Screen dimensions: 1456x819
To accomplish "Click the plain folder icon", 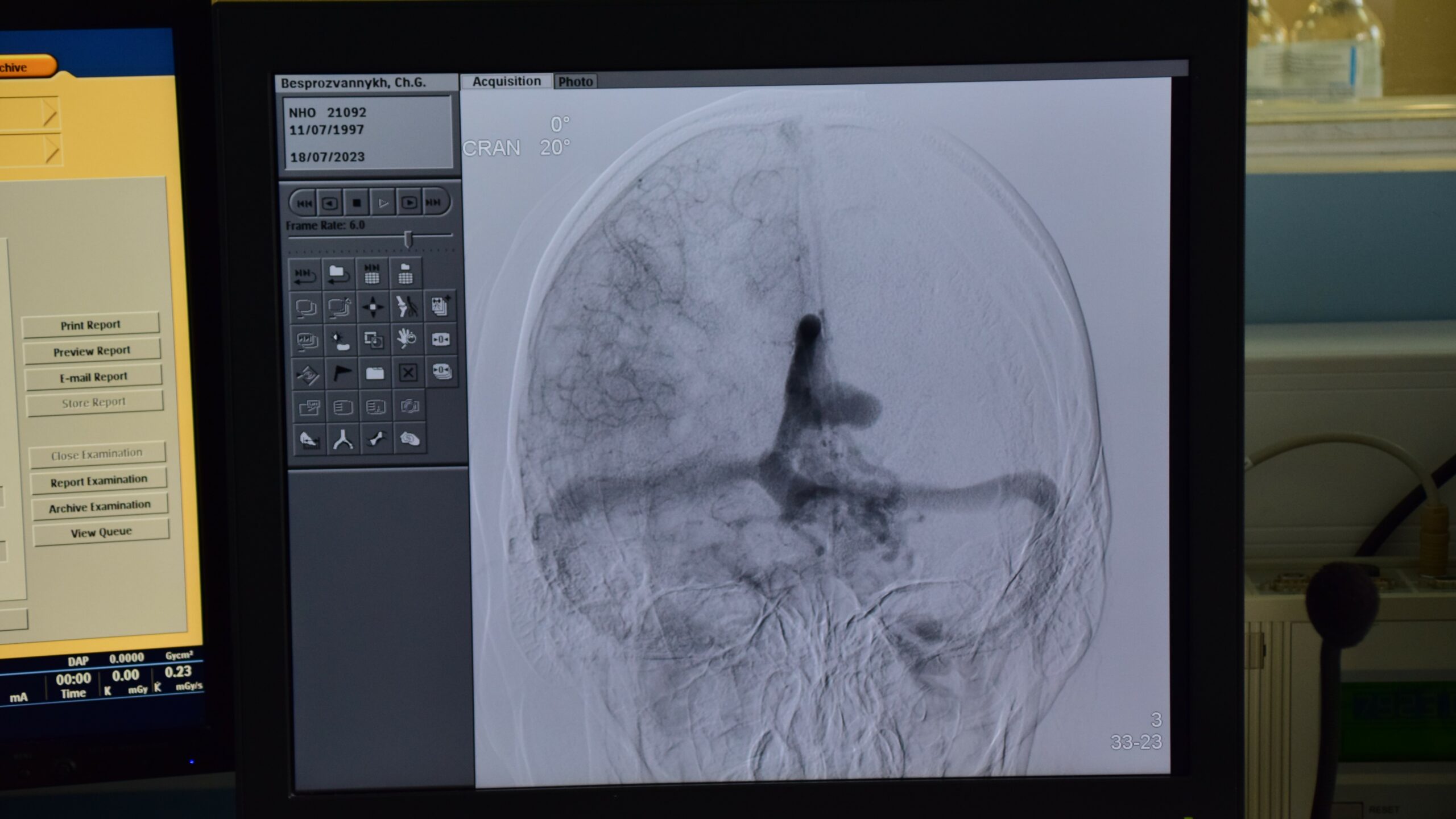I will pyautogui.click(x=375, y=373).
